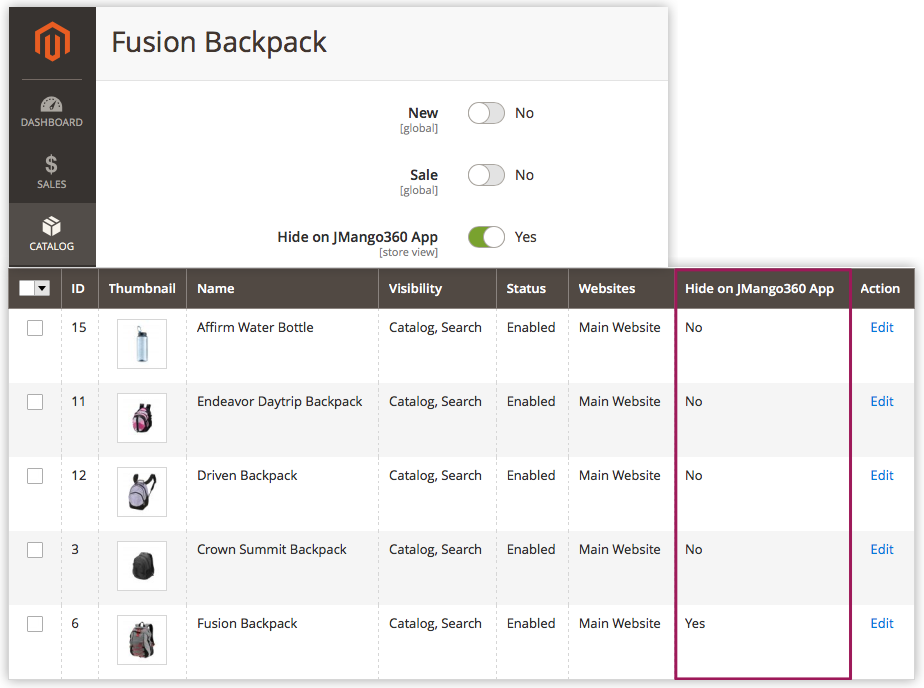The width and height of the screenshot is (924, 688).
Task: Click 'Enabled' status in Driven Backpack row
Action: click(531, 475)
